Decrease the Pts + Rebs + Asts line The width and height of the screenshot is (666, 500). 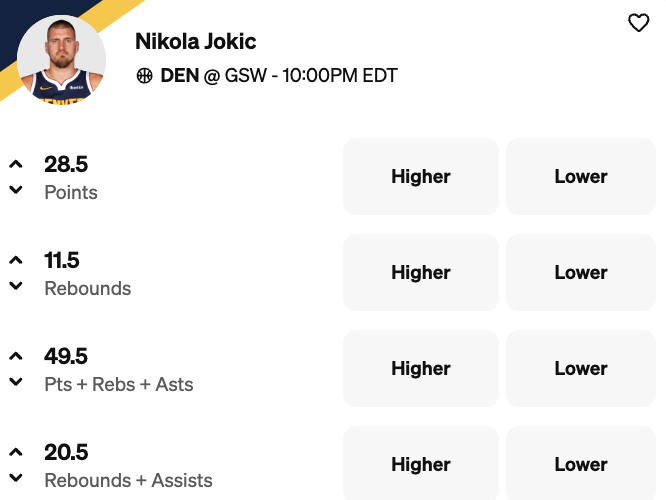pyautogui.click(x=16, y=381)
